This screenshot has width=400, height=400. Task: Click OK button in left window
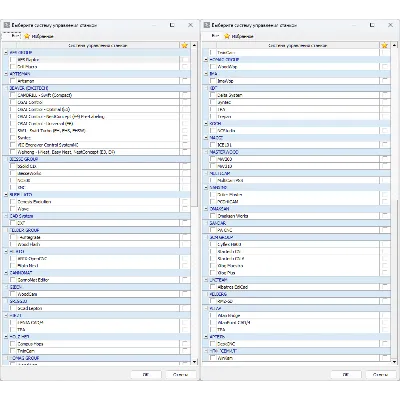tap(146, 375)
